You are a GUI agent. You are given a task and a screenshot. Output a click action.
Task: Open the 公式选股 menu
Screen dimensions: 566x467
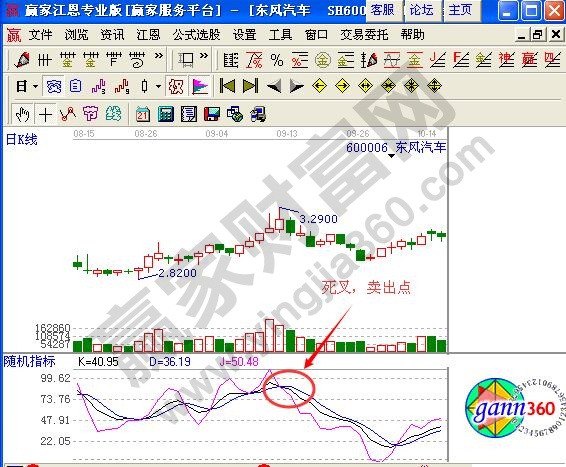click(196, 35)
